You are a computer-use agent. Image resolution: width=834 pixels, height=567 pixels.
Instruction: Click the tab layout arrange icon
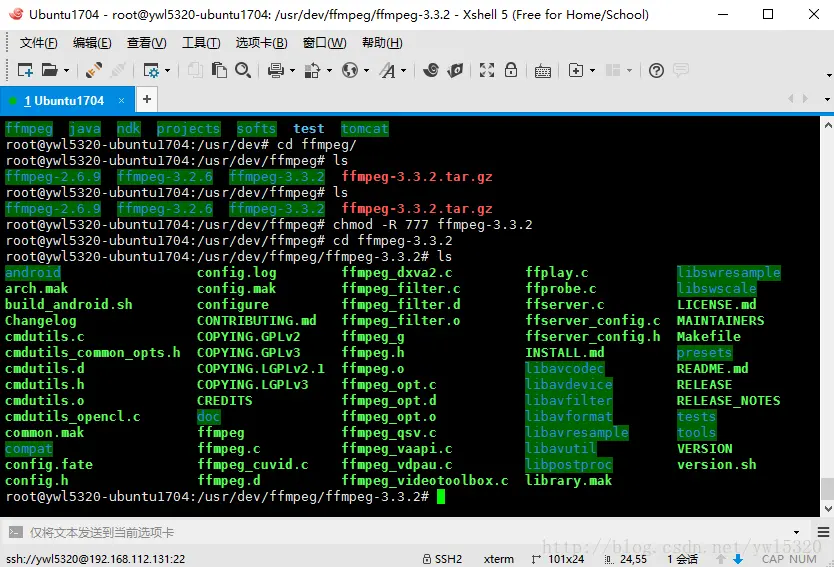point(613,70)
